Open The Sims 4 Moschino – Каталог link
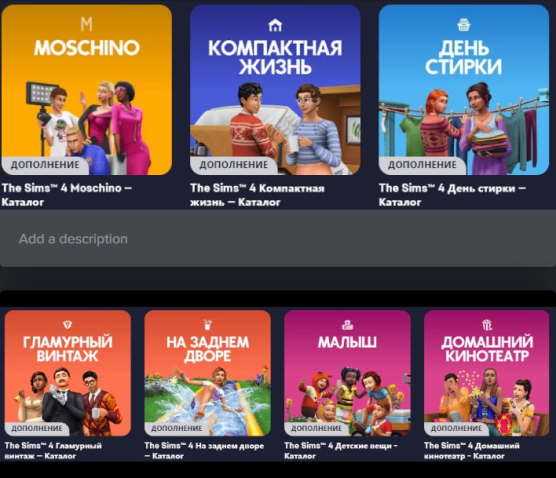This screenshot has height=478, width=556. pyautogui.click(x=67, y=195)
